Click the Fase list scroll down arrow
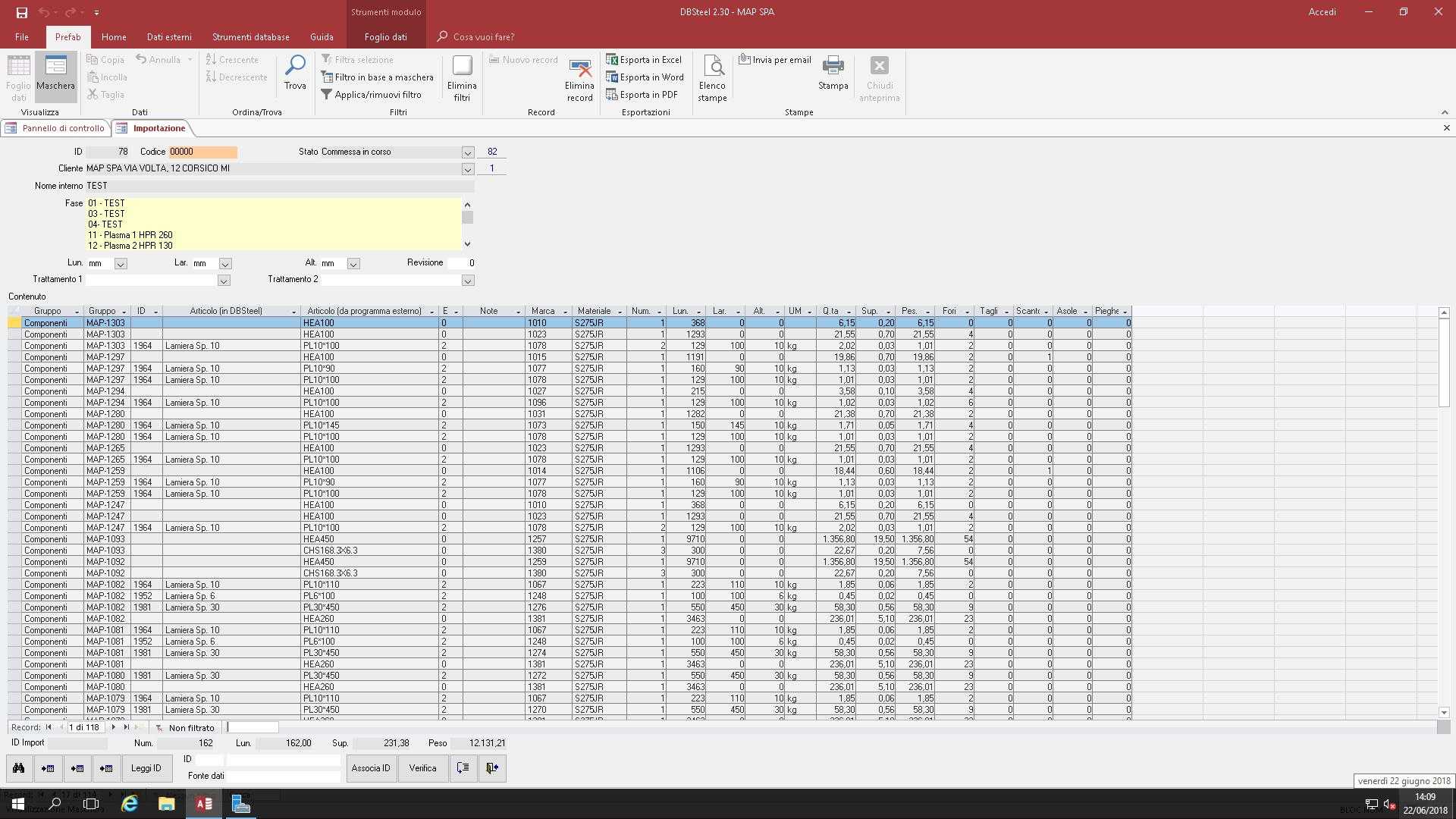1456x819 pixels. [x=468, y=244]
